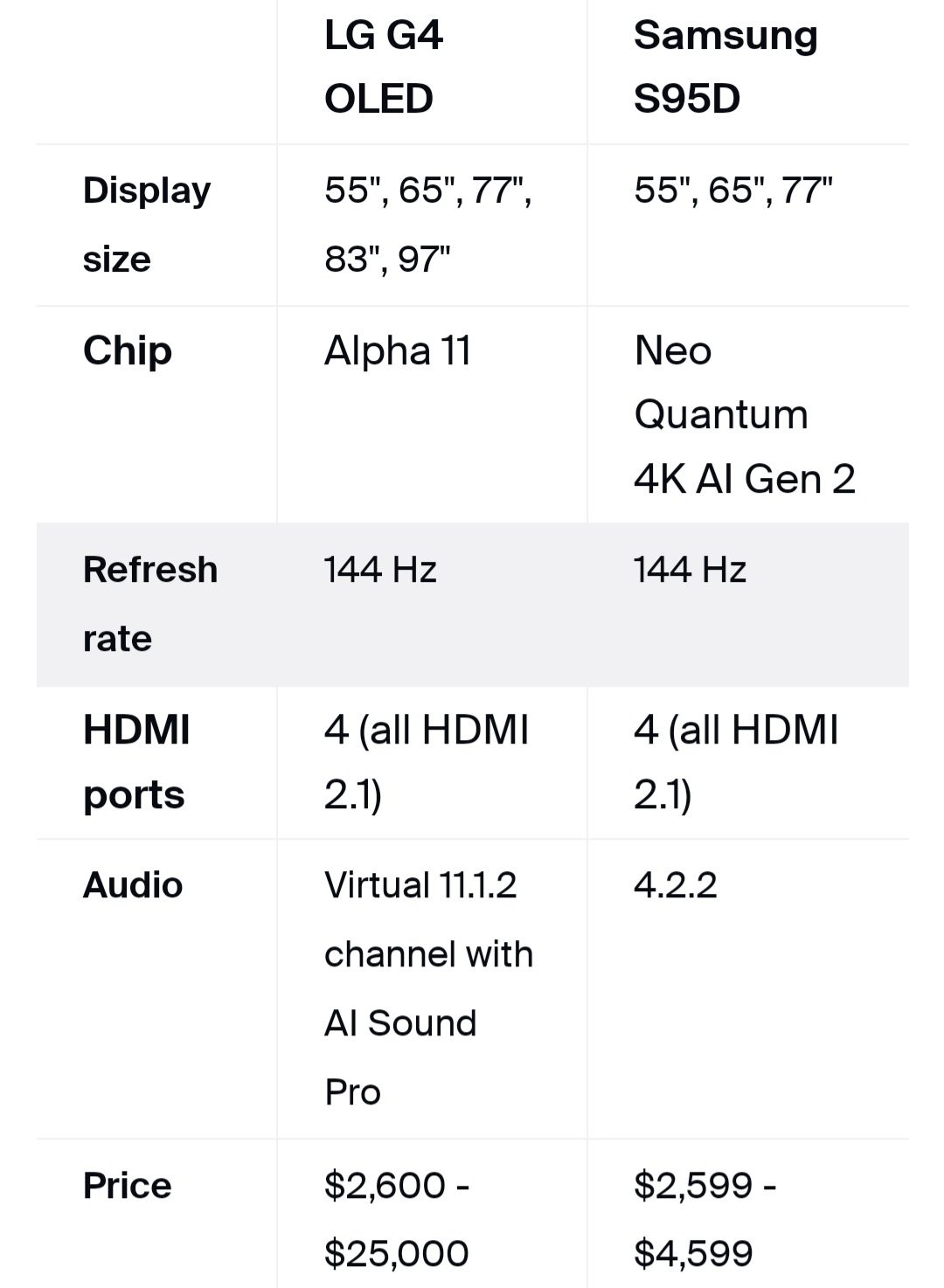Viewport: 944px width, 1288px height.
Task: Select the Audio row label
Action: (133, 885)
